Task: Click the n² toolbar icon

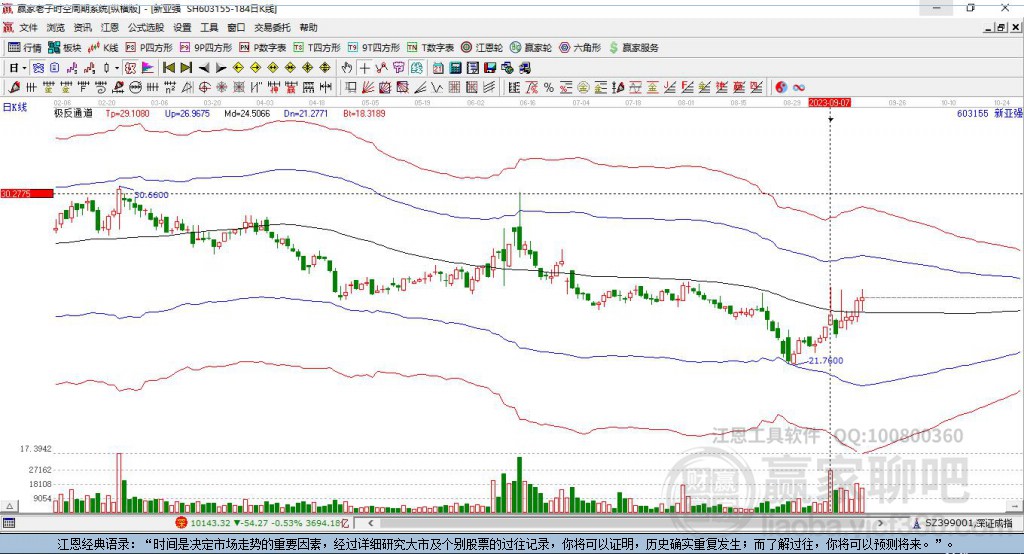Action: click(170, 87)
